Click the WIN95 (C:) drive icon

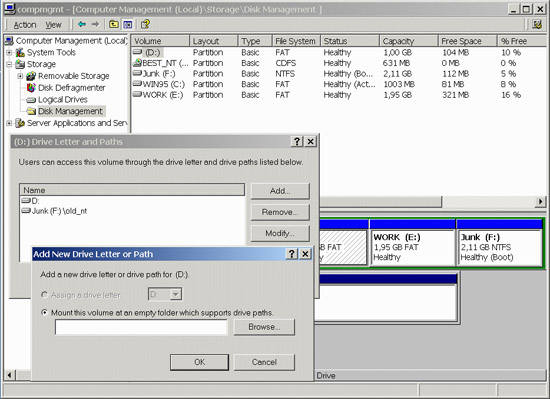[x=137, y=84]
